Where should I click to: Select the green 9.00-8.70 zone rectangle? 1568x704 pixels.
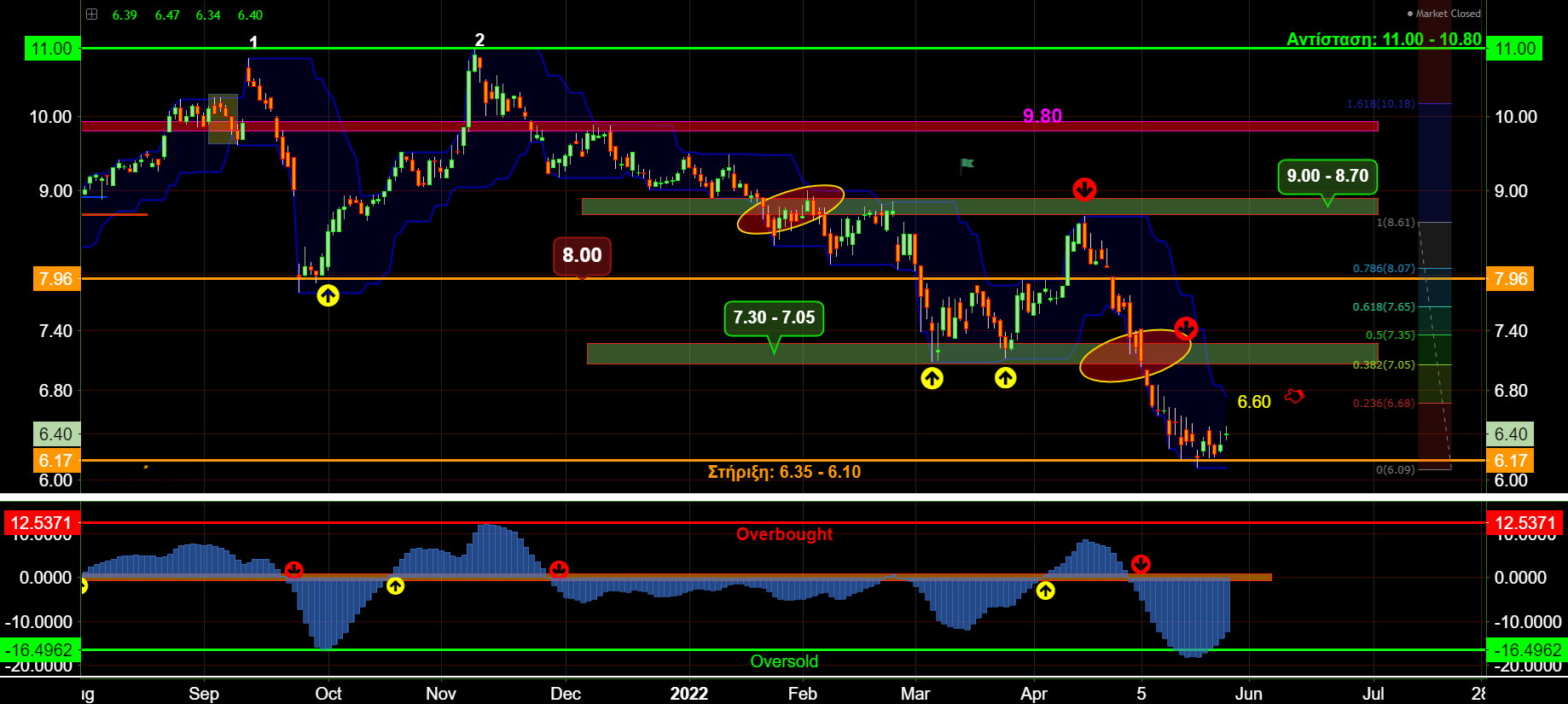[979, 207]
